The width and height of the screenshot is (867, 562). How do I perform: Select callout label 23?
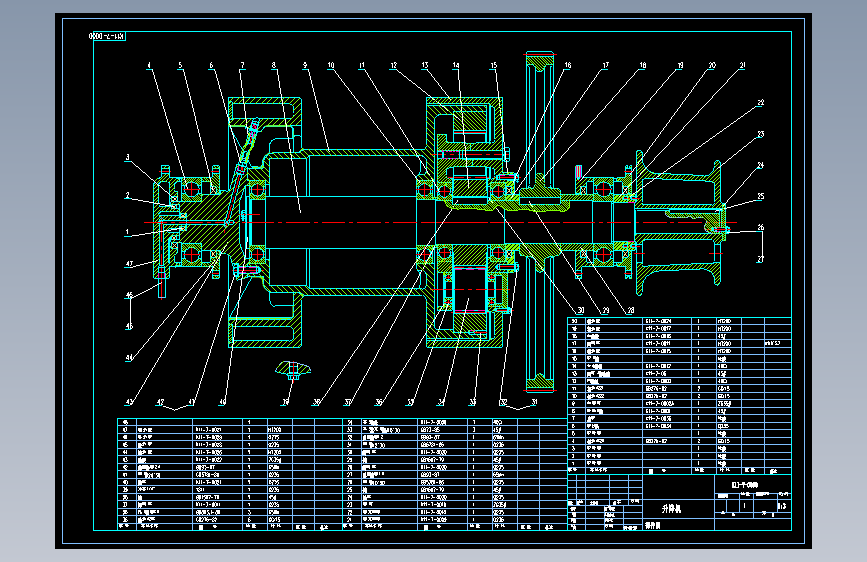[x=761, y=134]
